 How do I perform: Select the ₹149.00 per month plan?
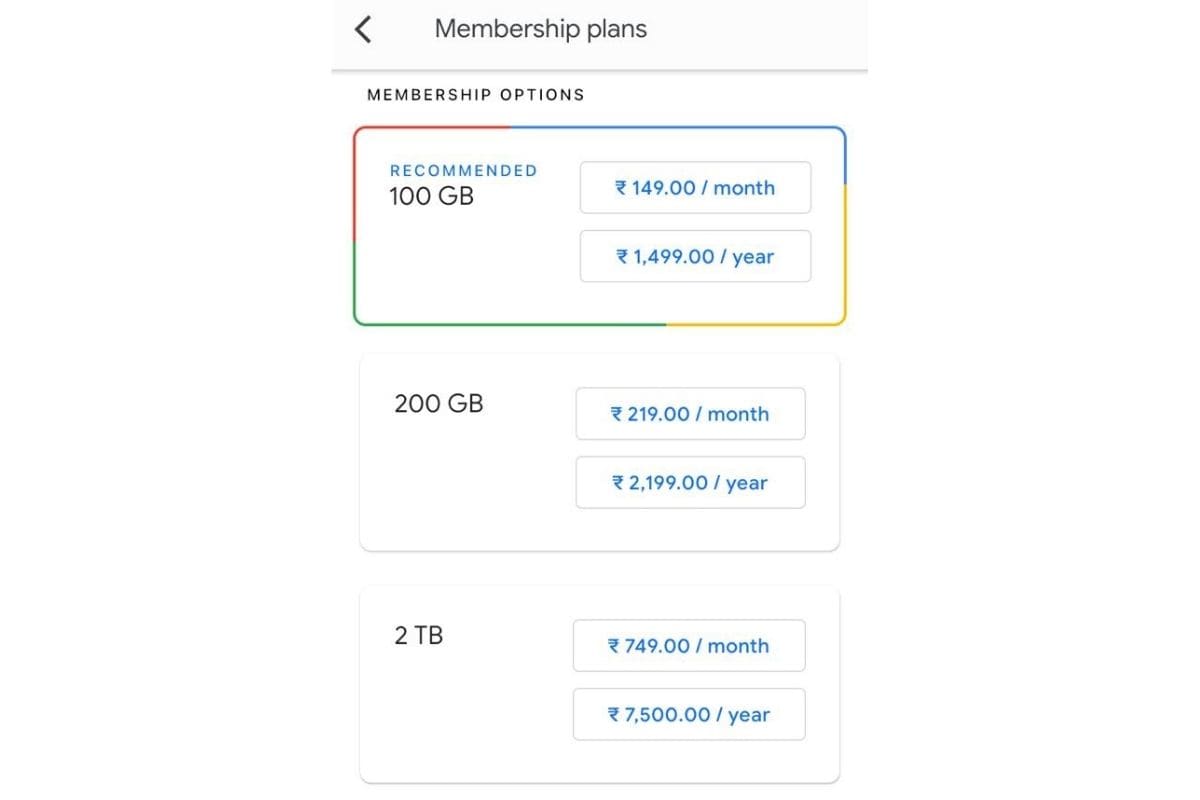[x=695, y=187]
